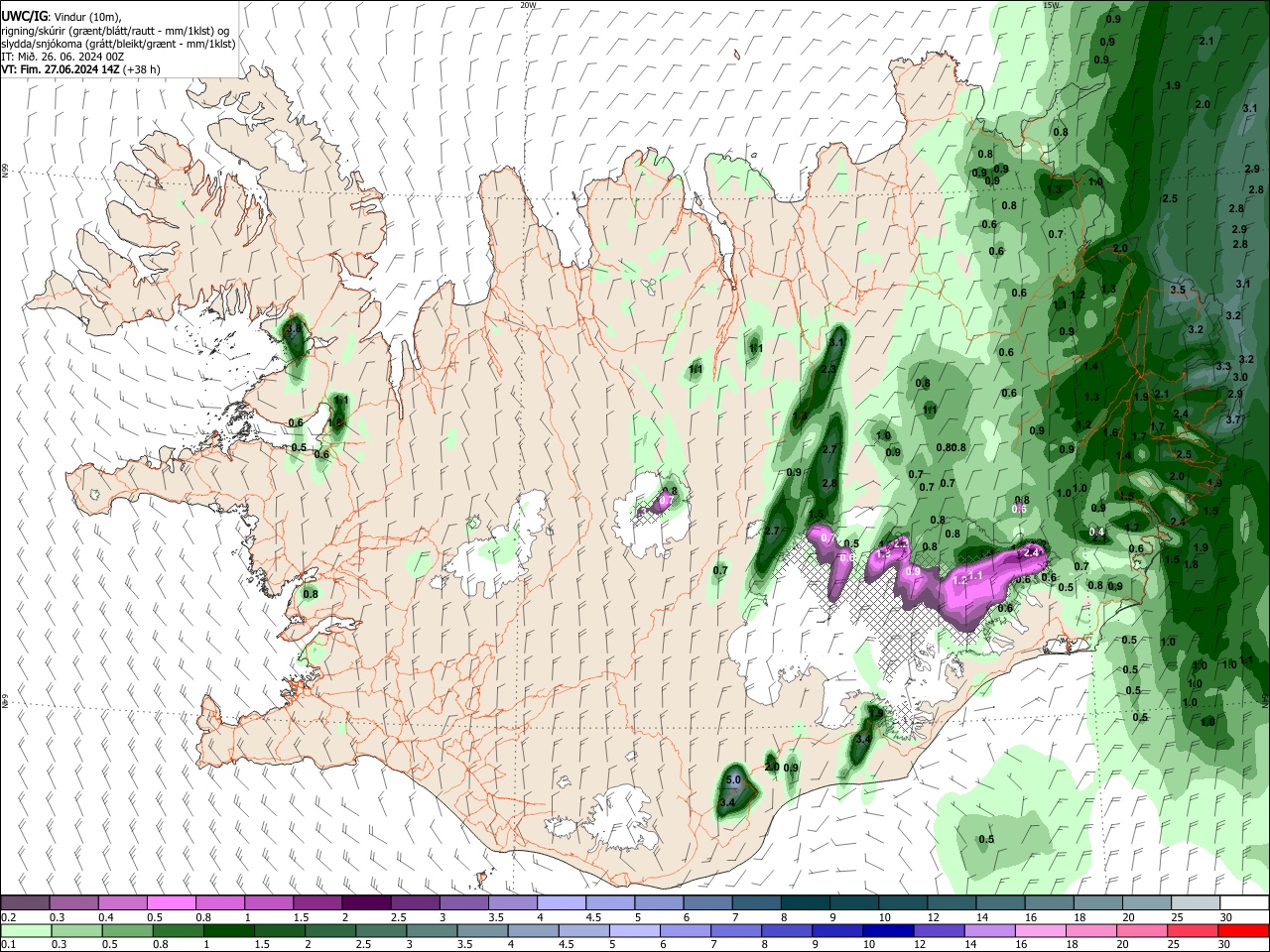The width and height of the screenshot is (1270, 952).
Task: Click the dark teal snow swatch labeled 8
Action: tap(804, 902)
